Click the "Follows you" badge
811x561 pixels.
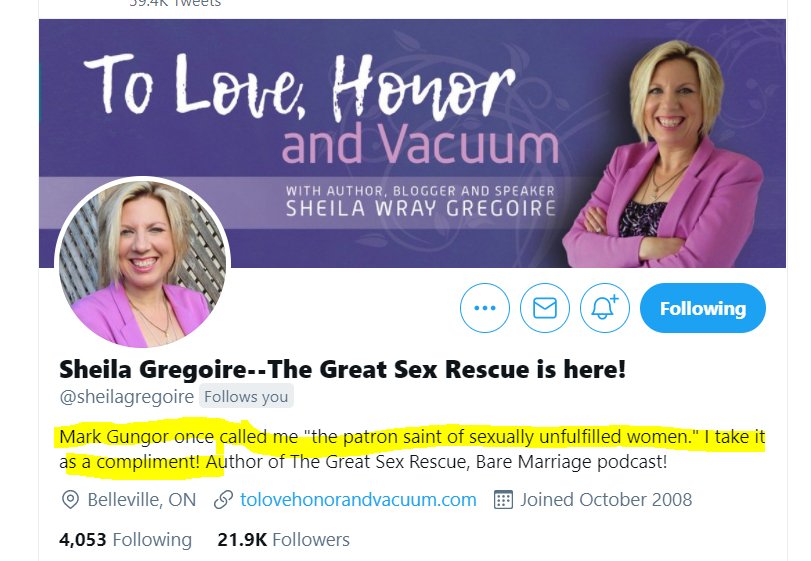(x=245, y=397)
